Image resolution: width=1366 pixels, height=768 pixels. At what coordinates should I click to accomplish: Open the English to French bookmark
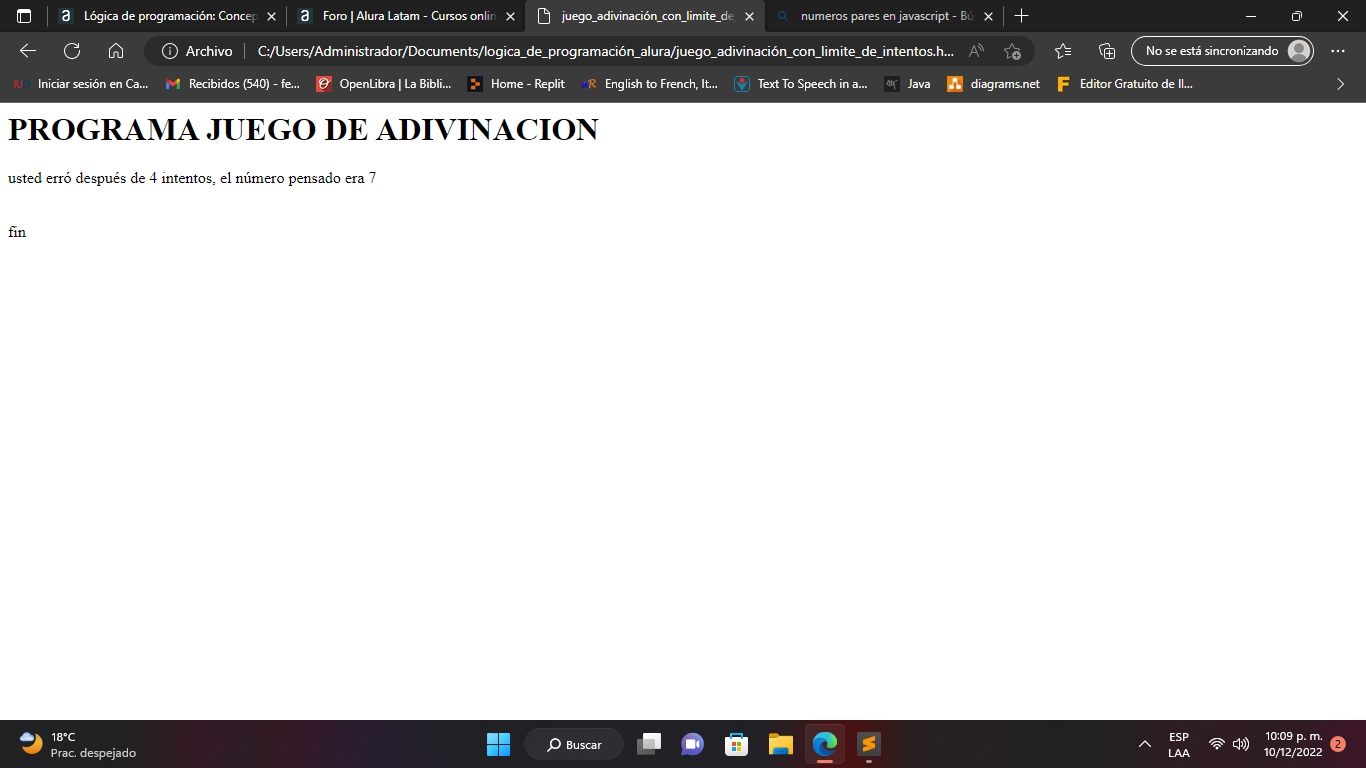pos(649,84)
